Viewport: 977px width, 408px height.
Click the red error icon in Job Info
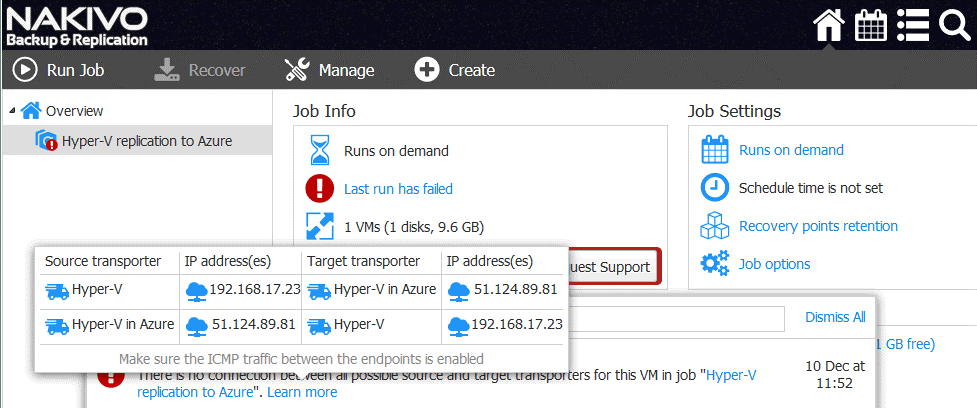click(319, 189)
